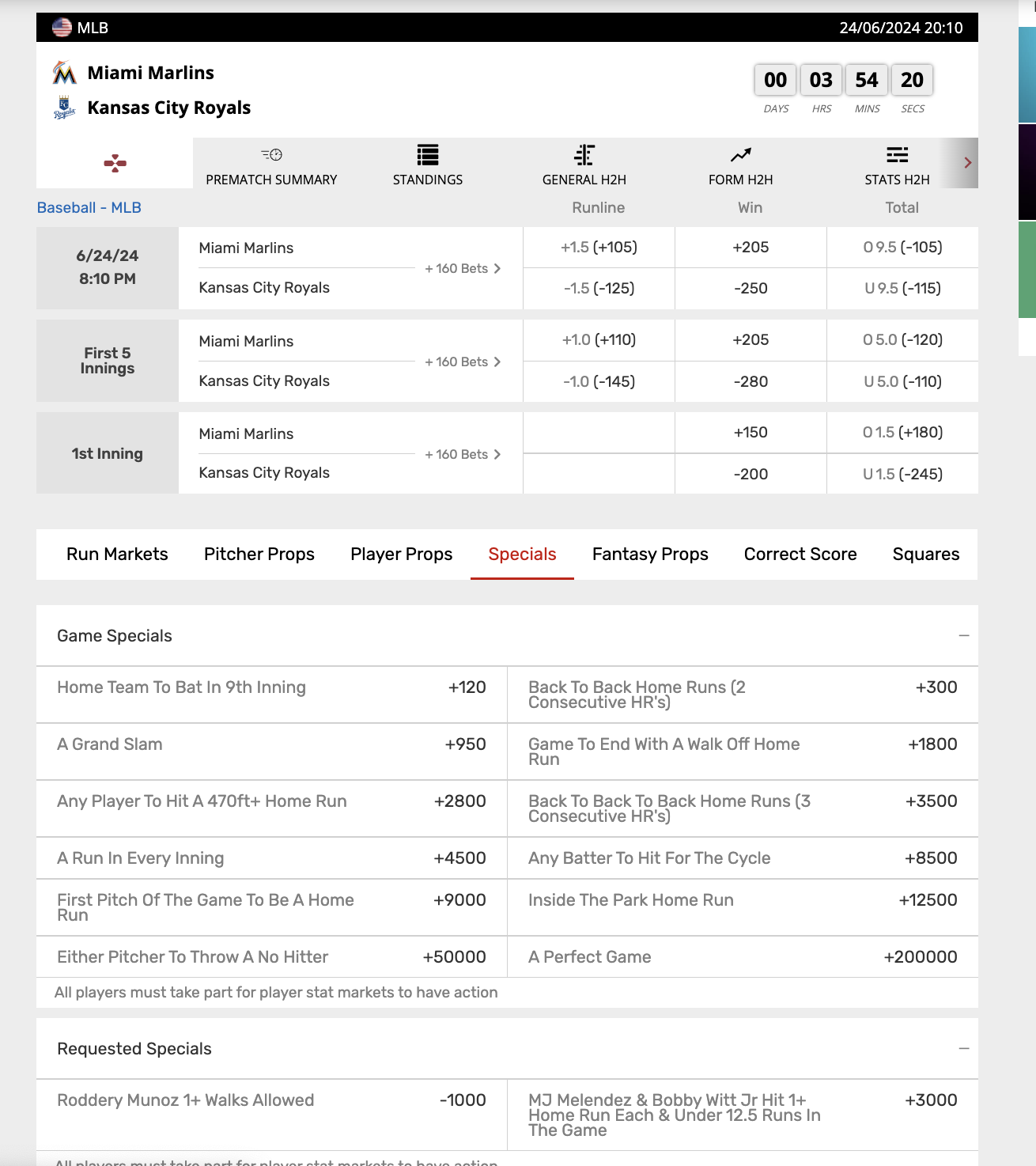The image size is (1036, 1166).
Task: Open Form H2H trend arrow icon
Action: 740,155
